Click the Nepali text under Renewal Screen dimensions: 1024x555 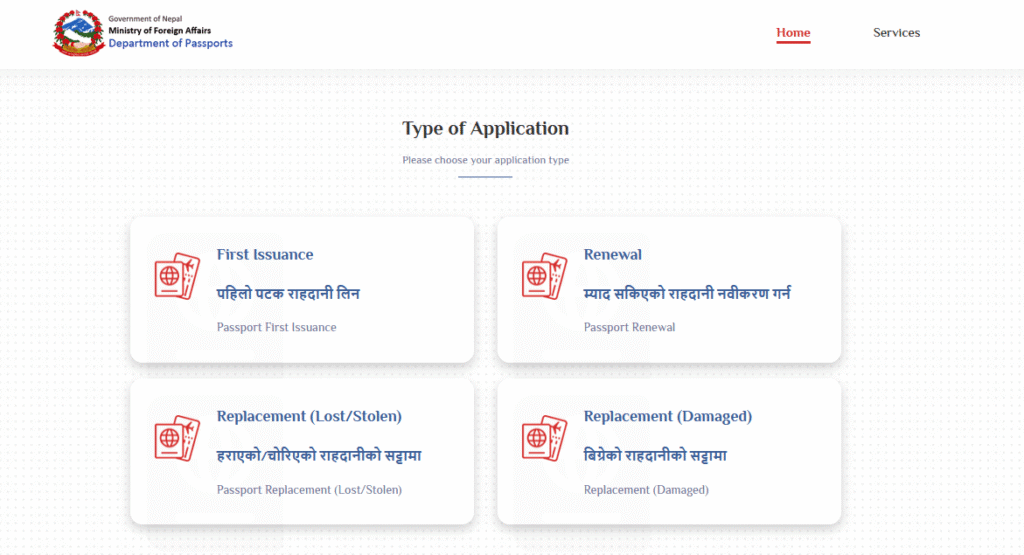(688, 294)
